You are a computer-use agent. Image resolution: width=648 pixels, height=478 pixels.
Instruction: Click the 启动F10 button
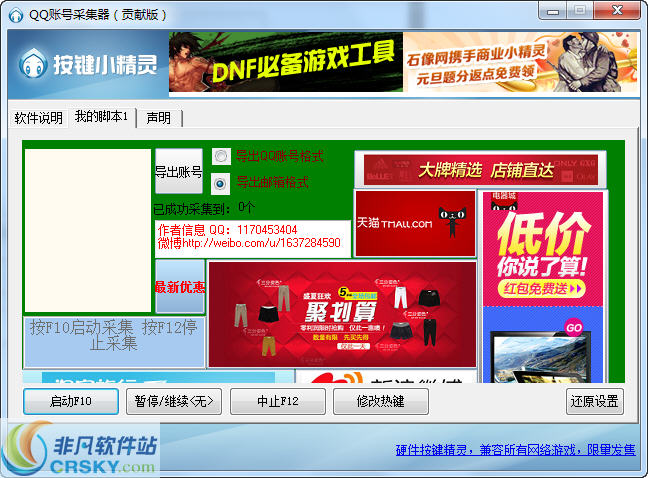[71, 401]
